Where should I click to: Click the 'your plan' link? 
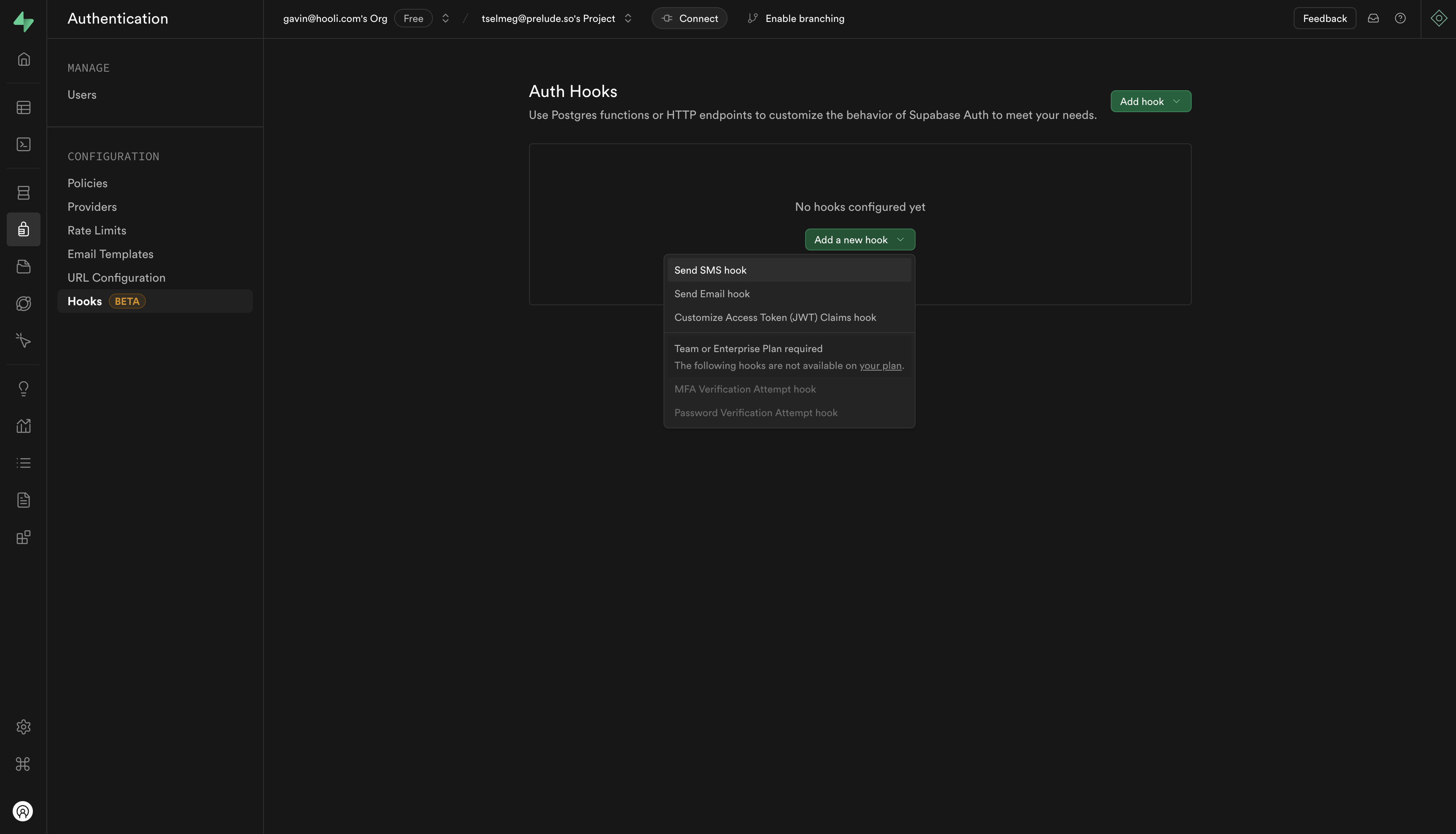click(x=880, y=366)
